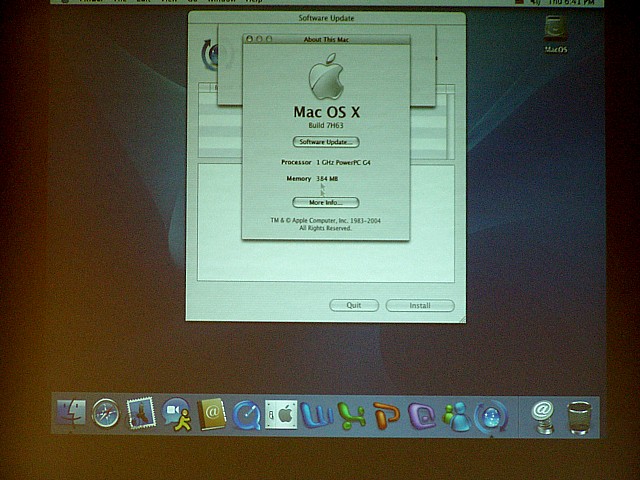Minimize the About This Mac window
The width and height of the screenshot is (640, 480).
pos(259,39)
